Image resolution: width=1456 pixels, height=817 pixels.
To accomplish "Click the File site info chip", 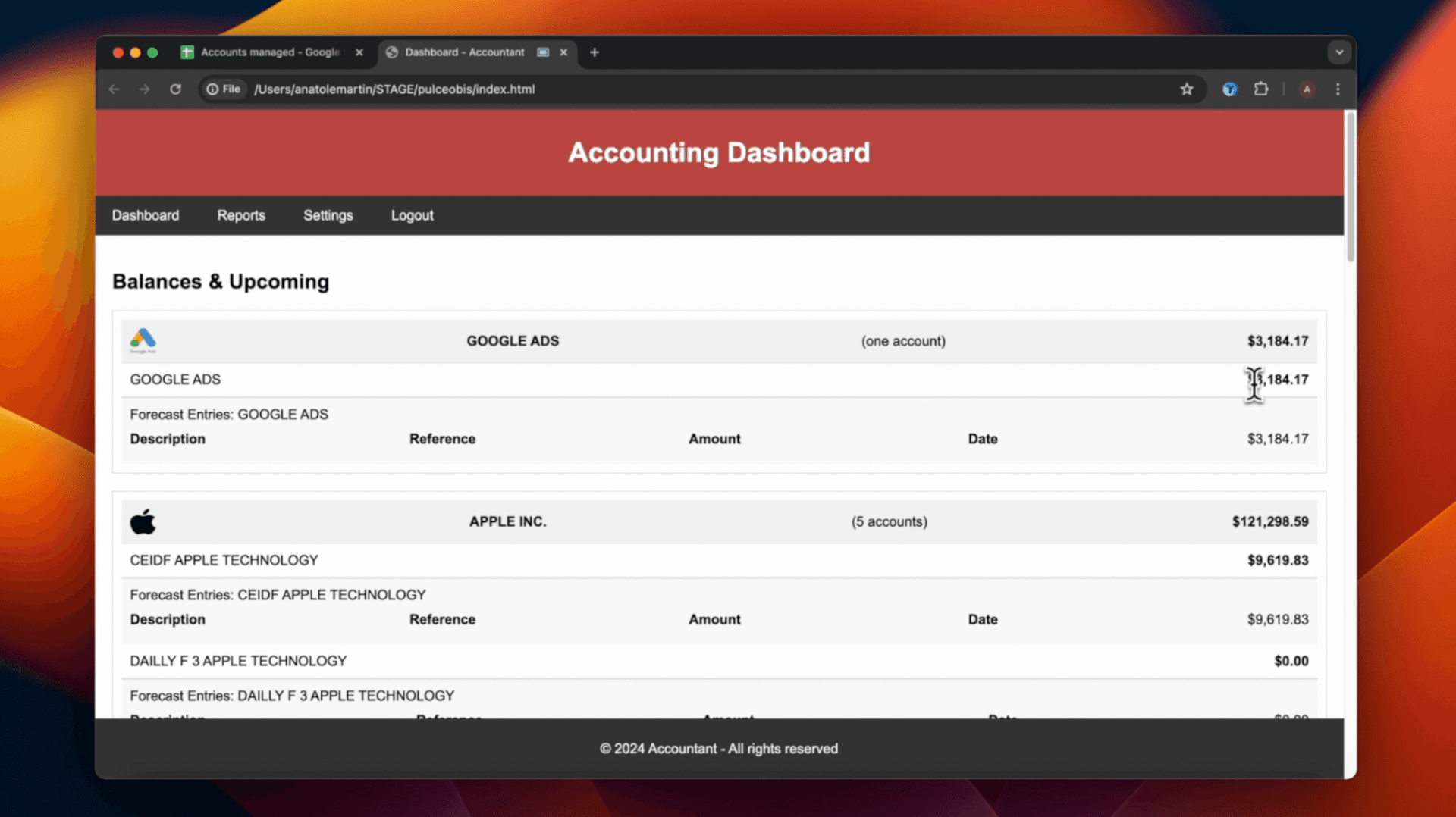I will (224, 89).
